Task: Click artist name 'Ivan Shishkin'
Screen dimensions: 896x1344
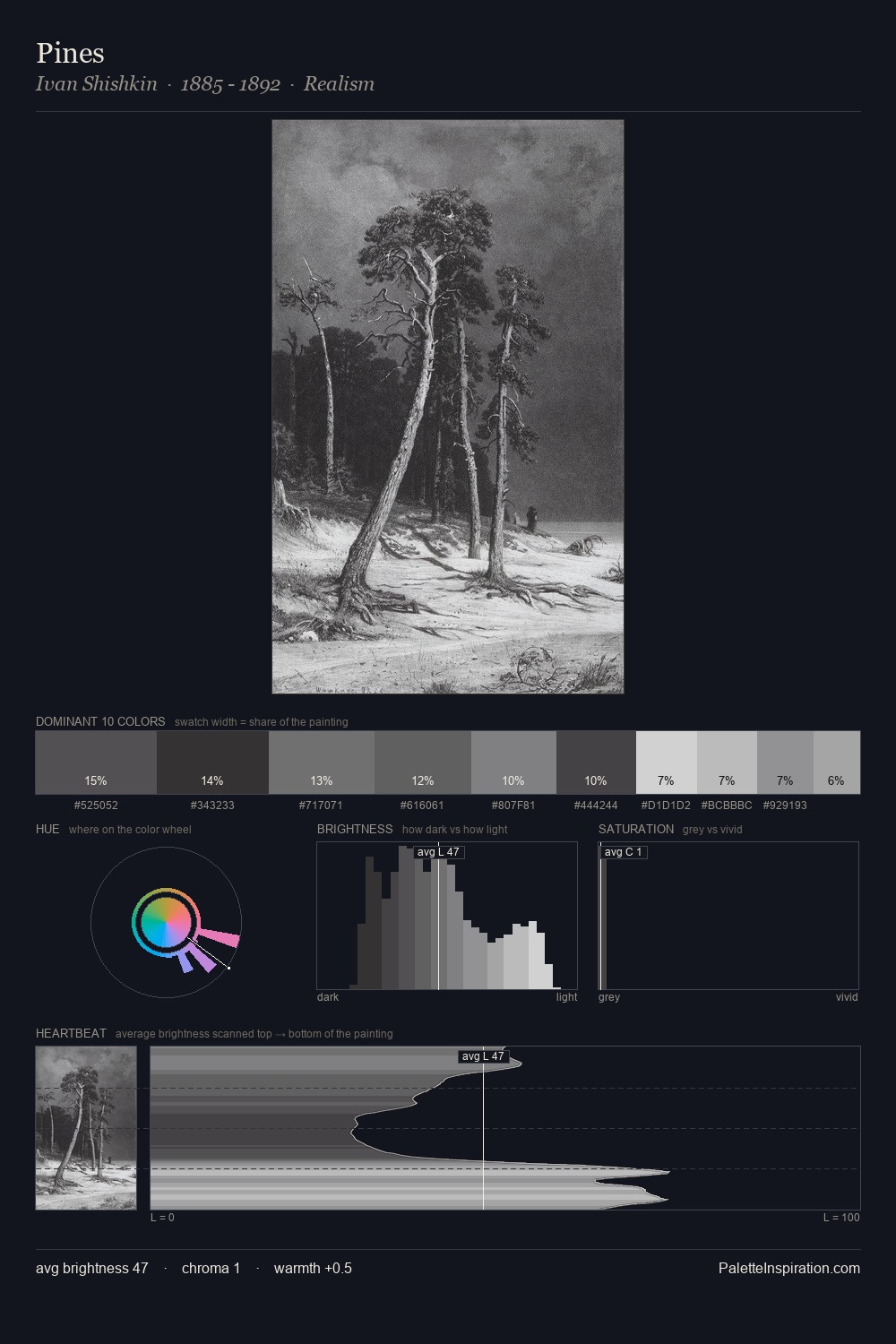Action: point(97,83)
